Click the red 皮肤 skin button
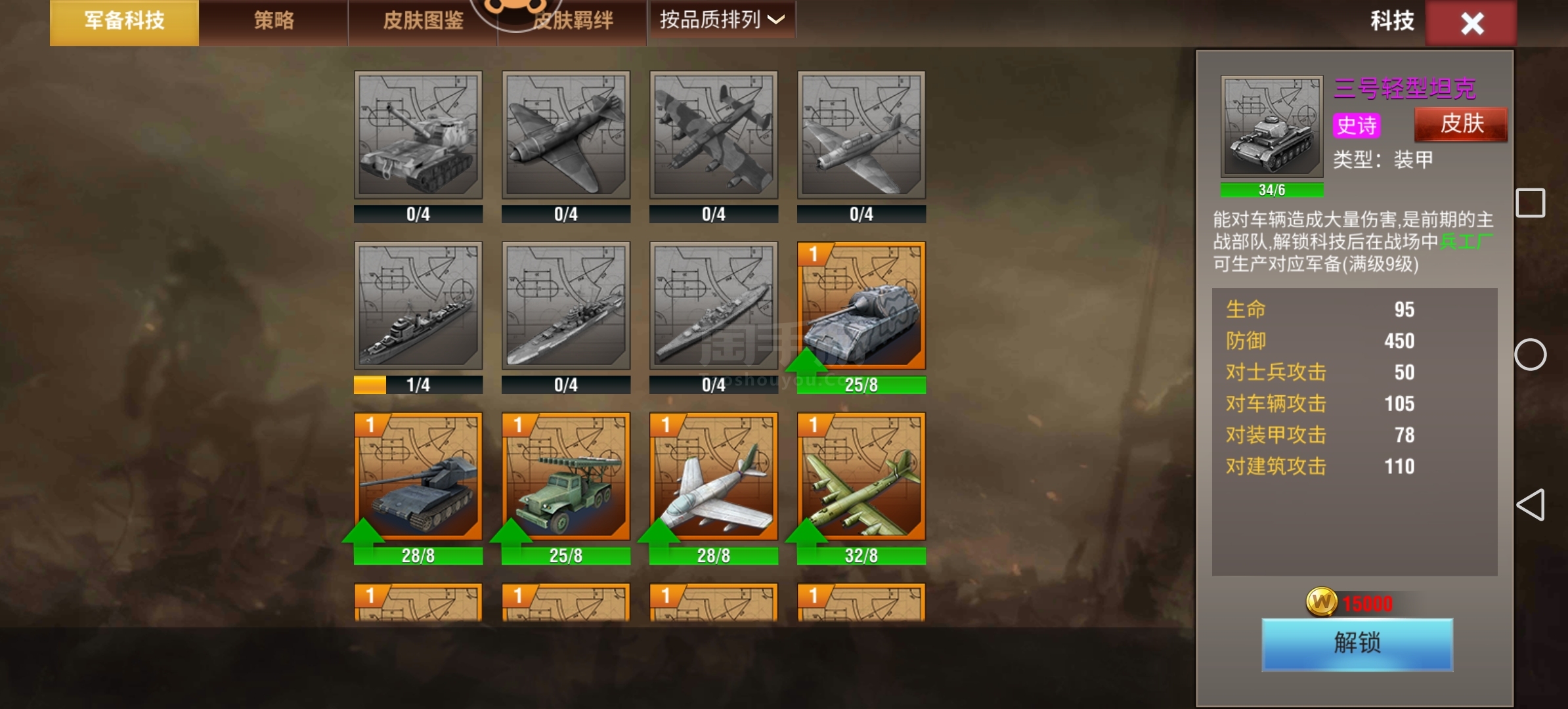 point(1461,124)
